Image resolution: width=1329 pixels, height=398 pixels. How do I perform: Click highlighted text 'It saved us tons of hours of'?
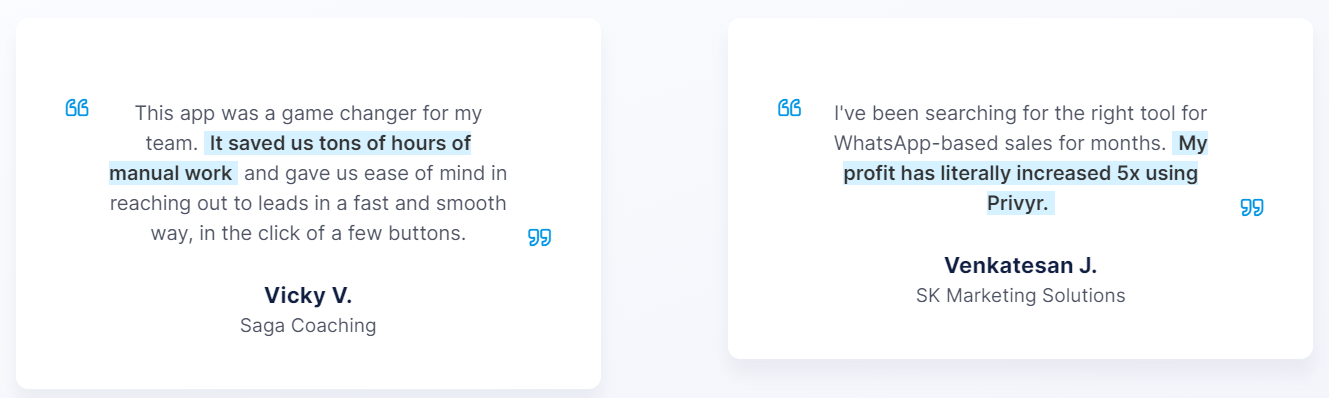click(339, 143)
